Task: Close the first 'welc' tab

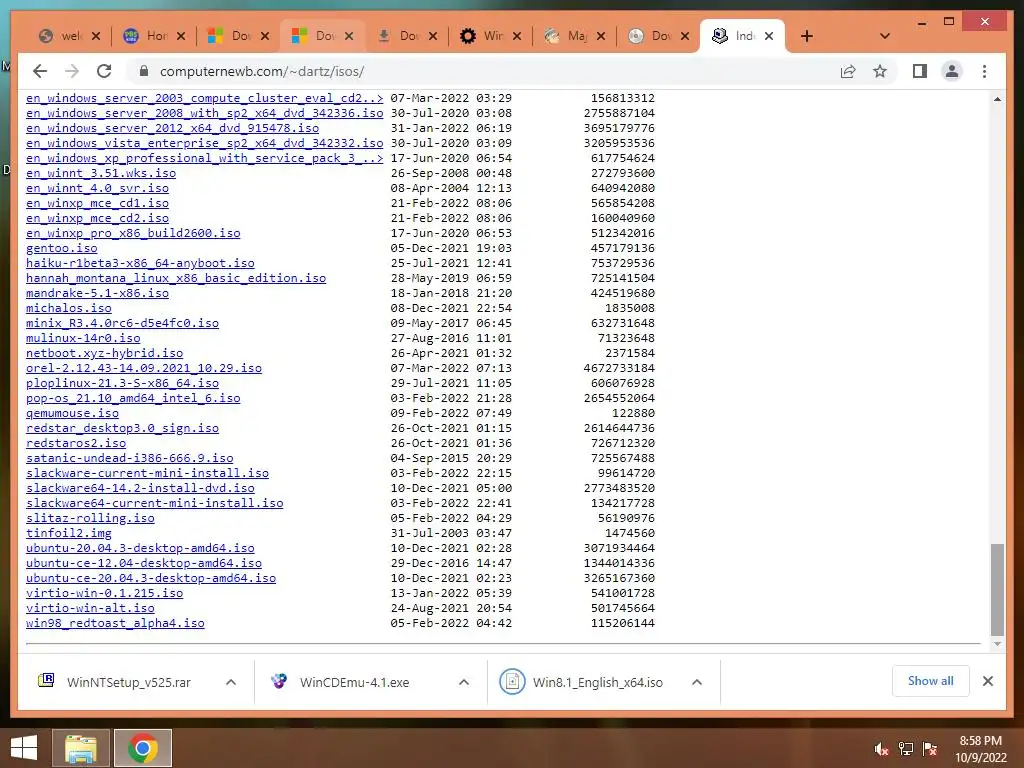Action: coord(96,36)
